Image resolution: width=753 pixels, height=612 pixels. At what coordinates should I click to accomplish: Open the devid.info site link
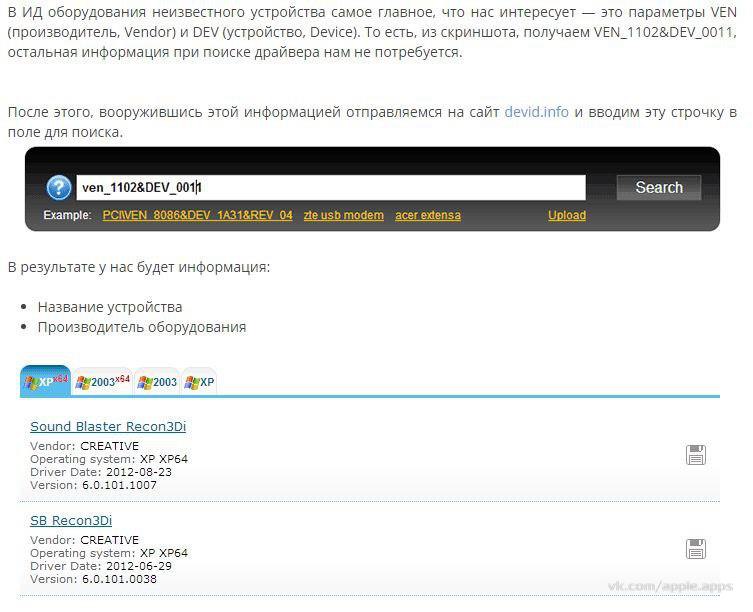[536, 112]
